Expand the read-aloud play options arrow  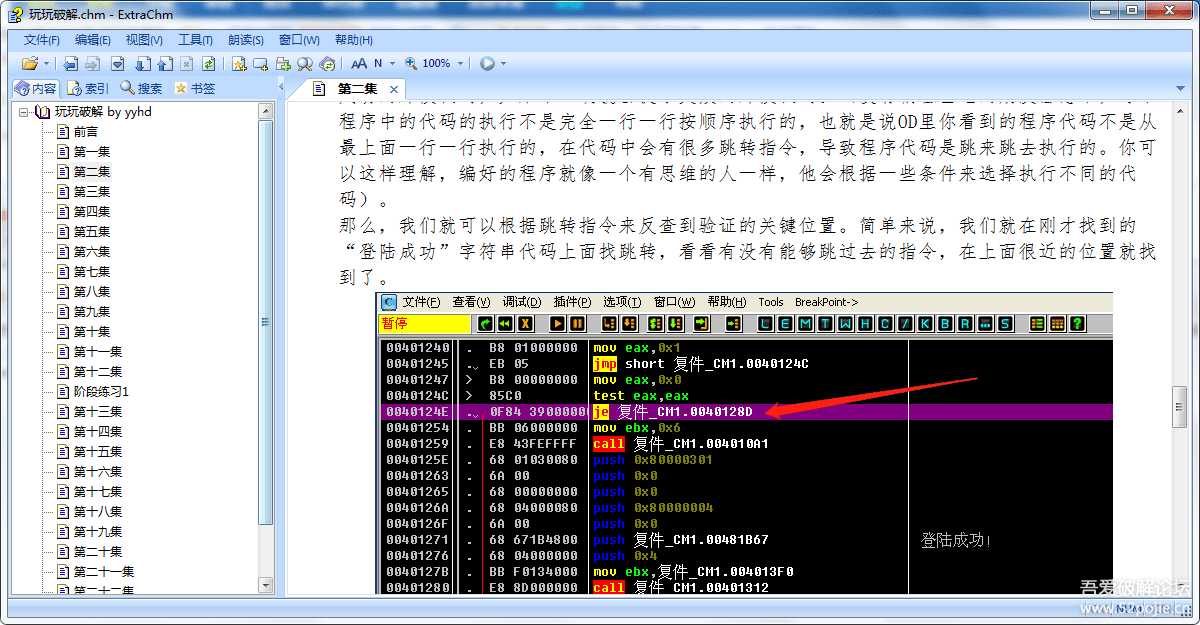click(503, 63)
